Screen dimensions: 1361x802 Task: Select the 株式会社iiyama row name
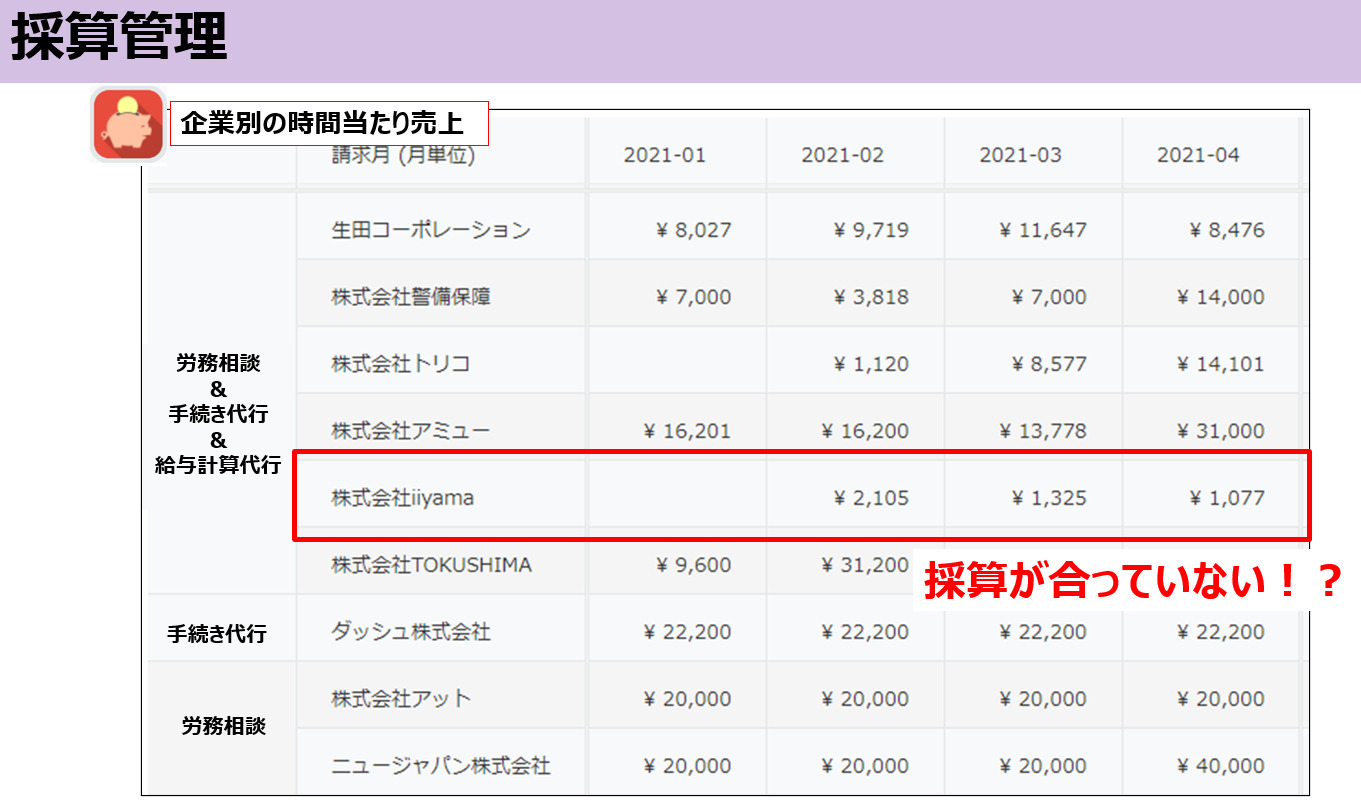pos(402,498)
